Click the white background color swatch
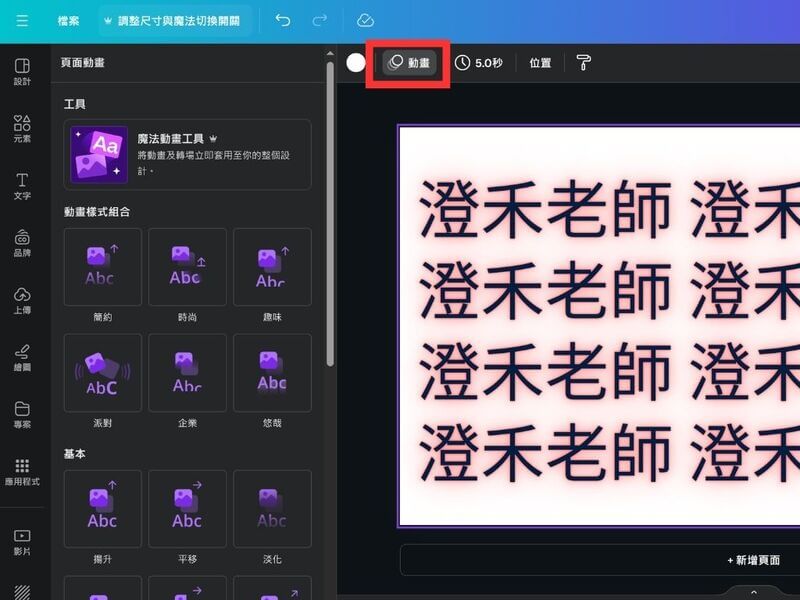800x600 pixels. click(356, 63)
